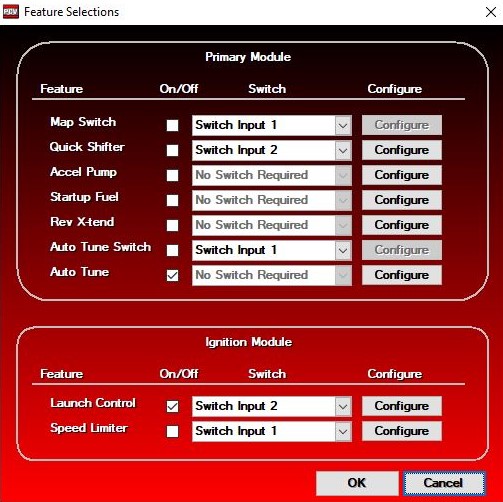Open Launch Control switch input dropdown
Image resolution: width=503 pixels, height=502 pixels.
point(272,406)
